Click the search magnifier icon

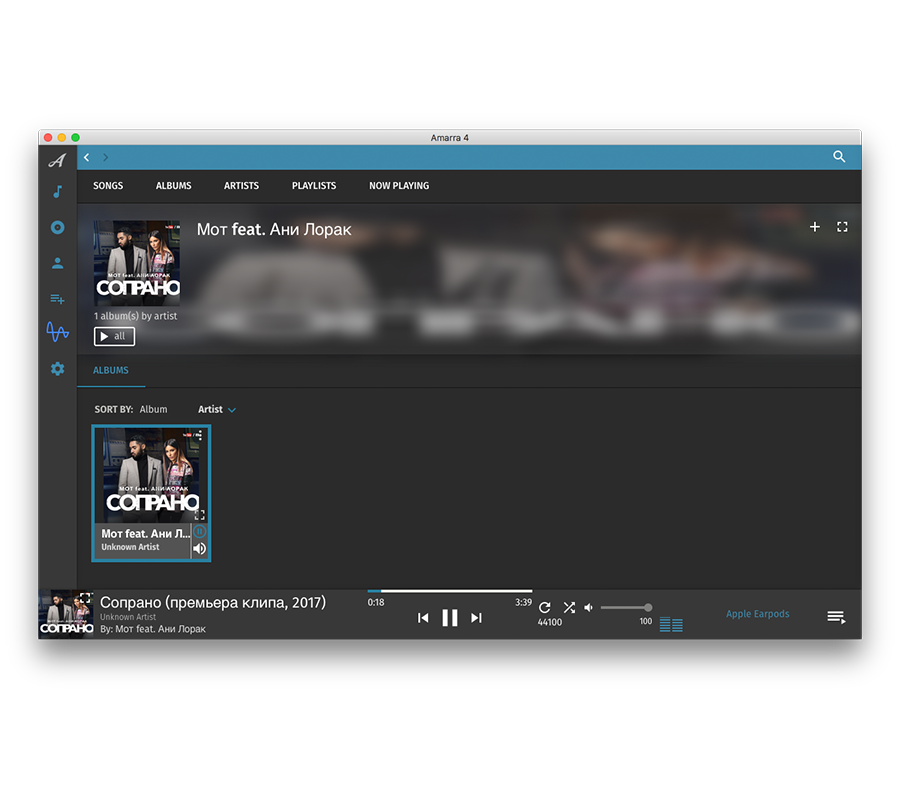coord(839,157)
